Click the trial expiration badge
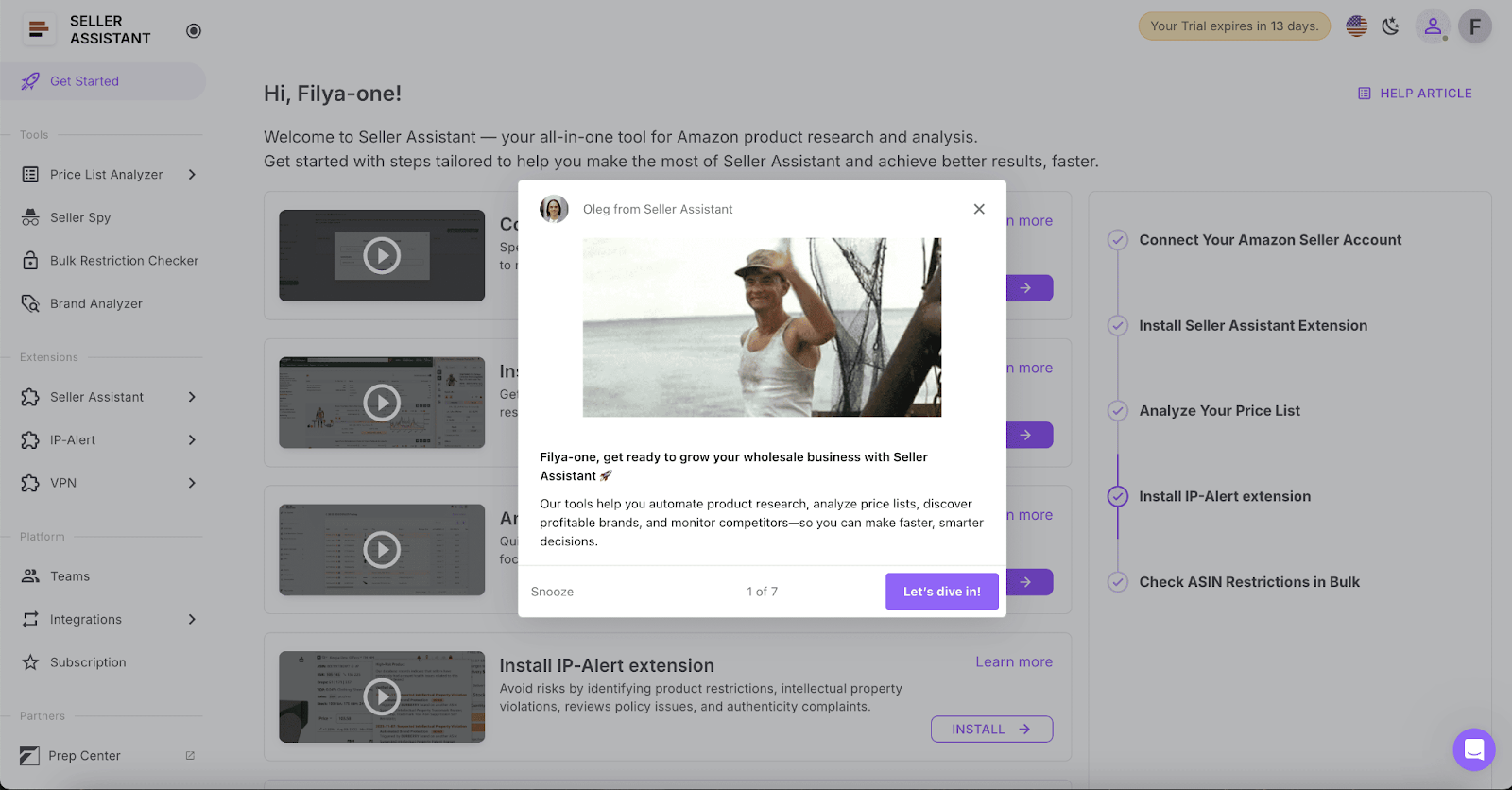This screenshot has height=790, width=1512. tap(1234, 26)
